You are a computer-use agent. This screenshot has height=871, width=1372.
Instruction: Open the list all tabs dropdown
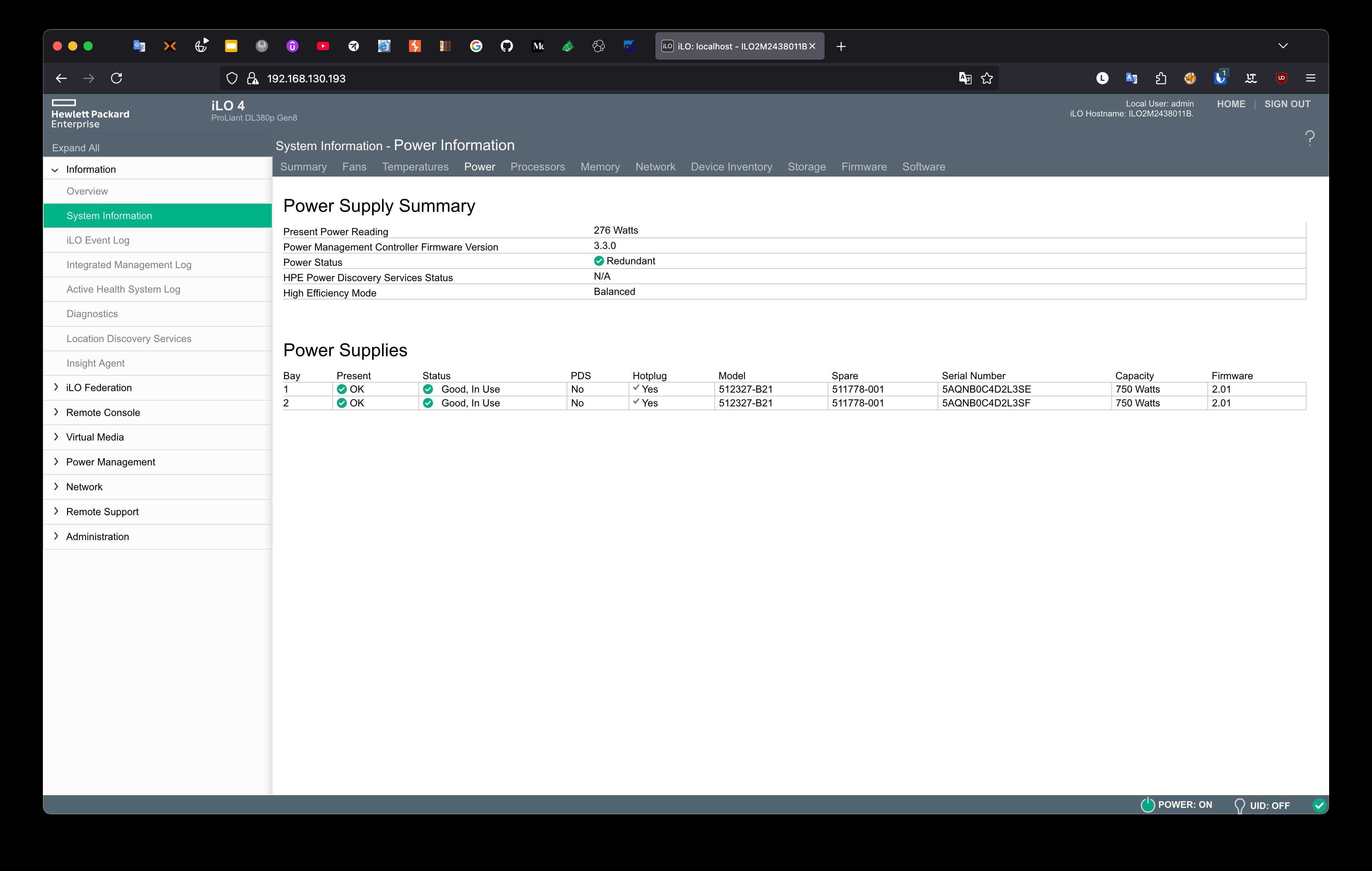[1283, 46]
